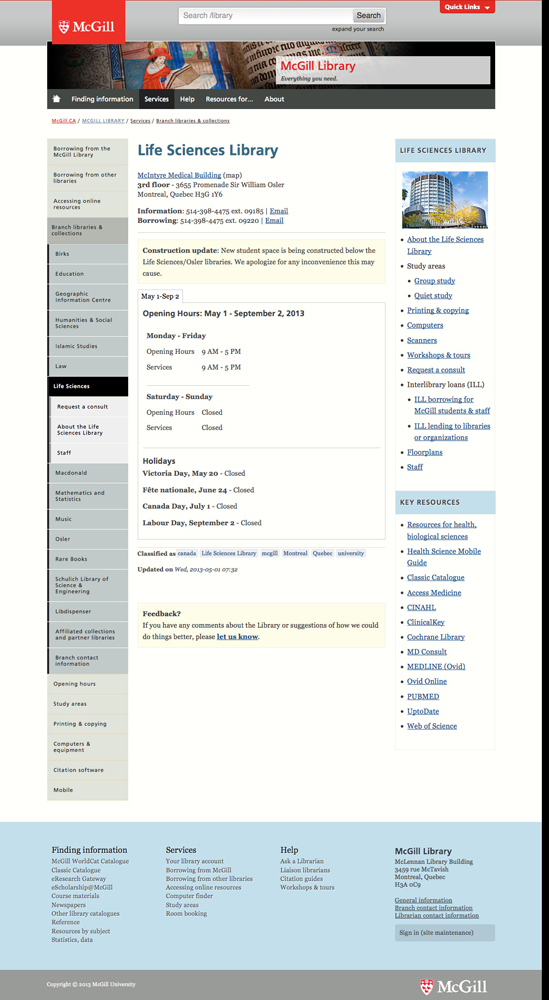The width and height of the screenshot is (549, 1000).
Task: Open Health Science Mobile Guide link
Action: [x=444, y=557]
